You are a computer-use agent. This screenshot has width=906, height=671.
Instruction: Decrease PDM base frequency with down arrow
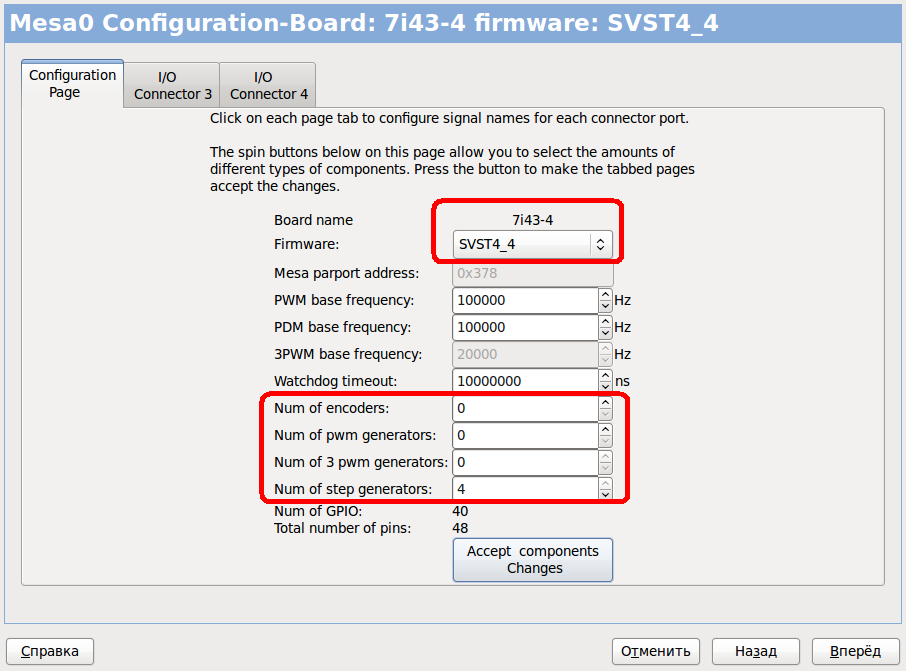click(605, 333)
